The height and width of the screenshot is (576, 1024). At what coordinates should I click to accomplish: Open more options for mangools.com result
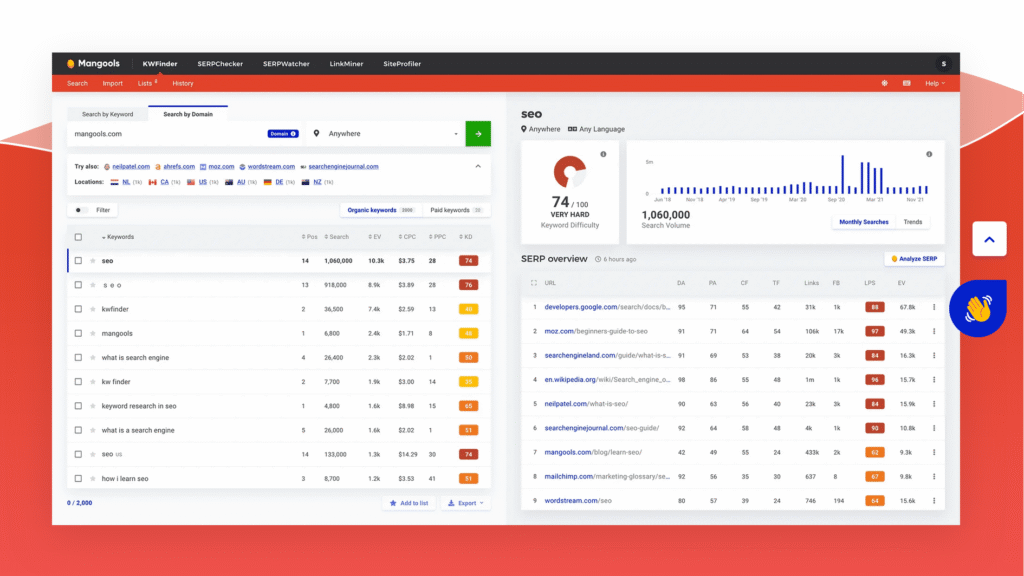click(x=934, y=452)
